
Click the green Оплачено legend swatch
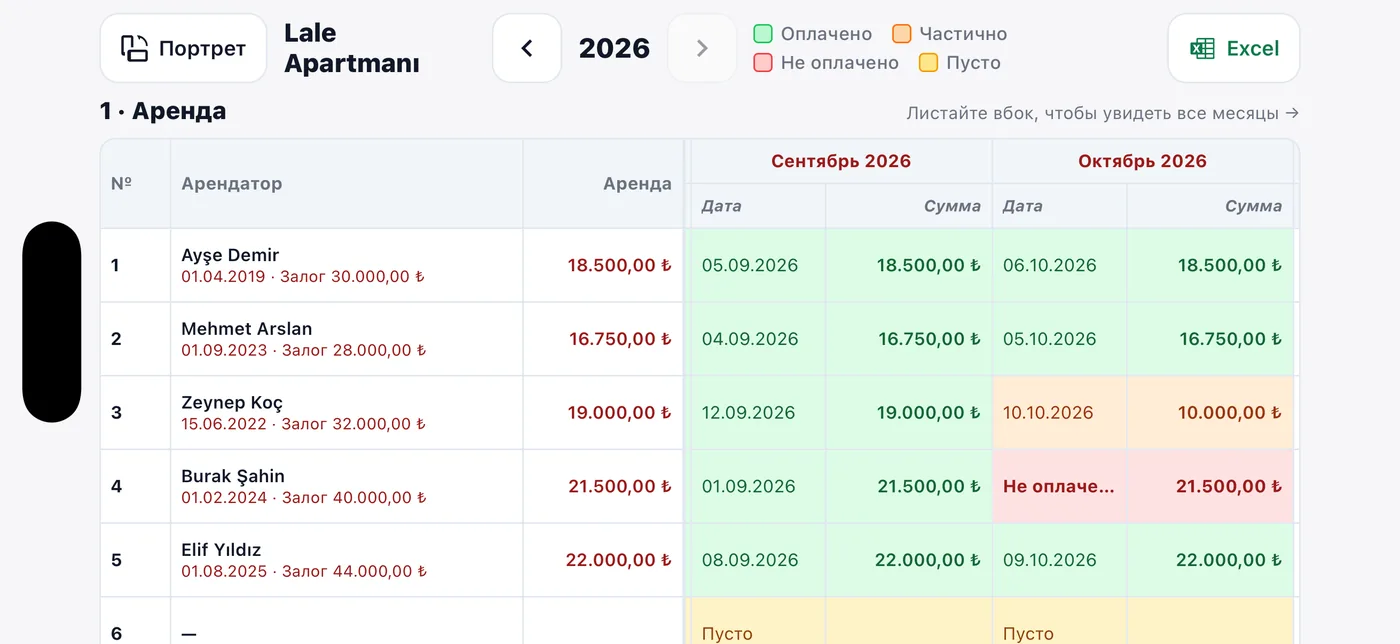(x=763, y=34)
